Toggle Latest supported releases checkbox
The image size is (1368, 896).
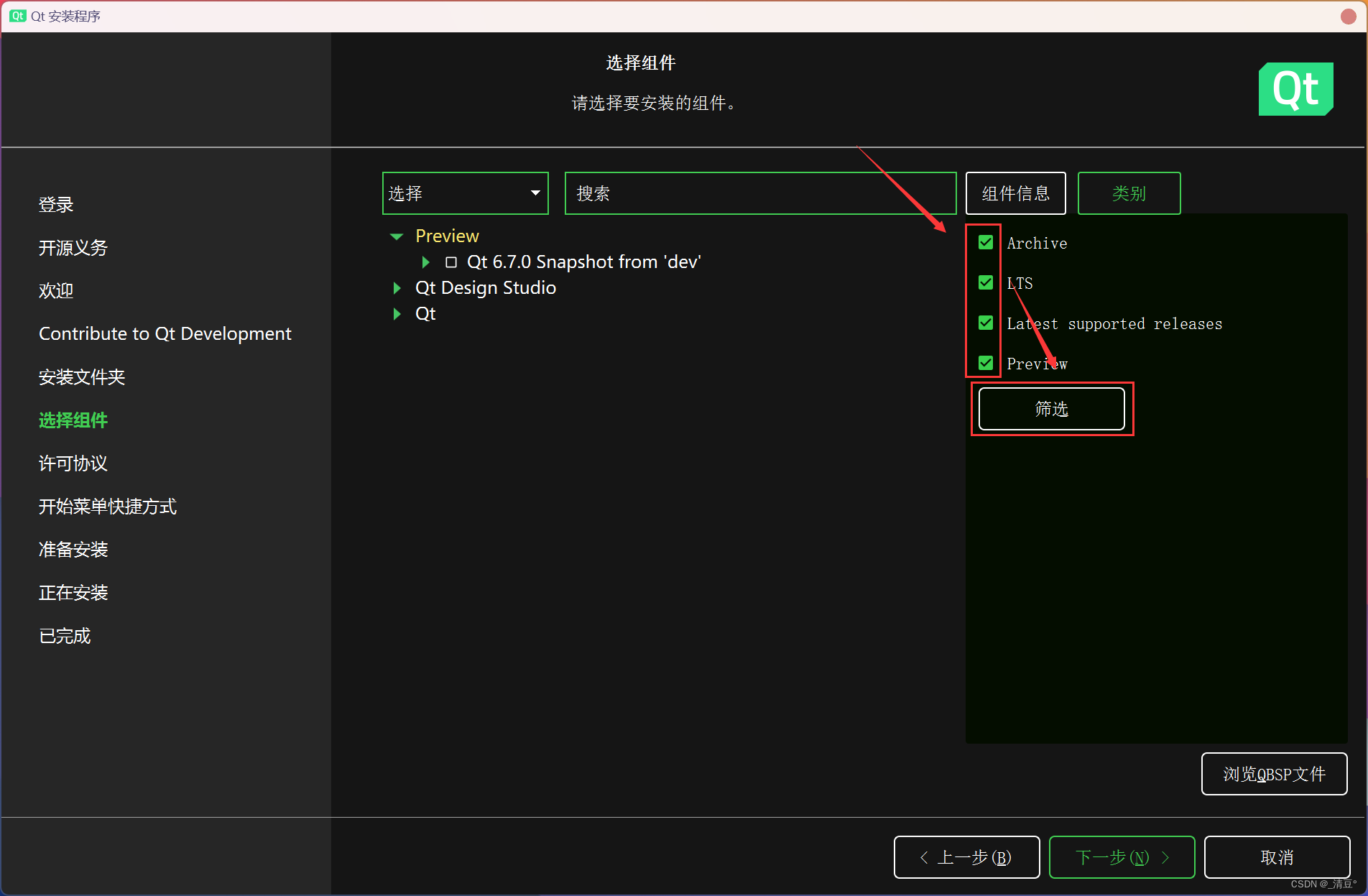click(986, 323)
